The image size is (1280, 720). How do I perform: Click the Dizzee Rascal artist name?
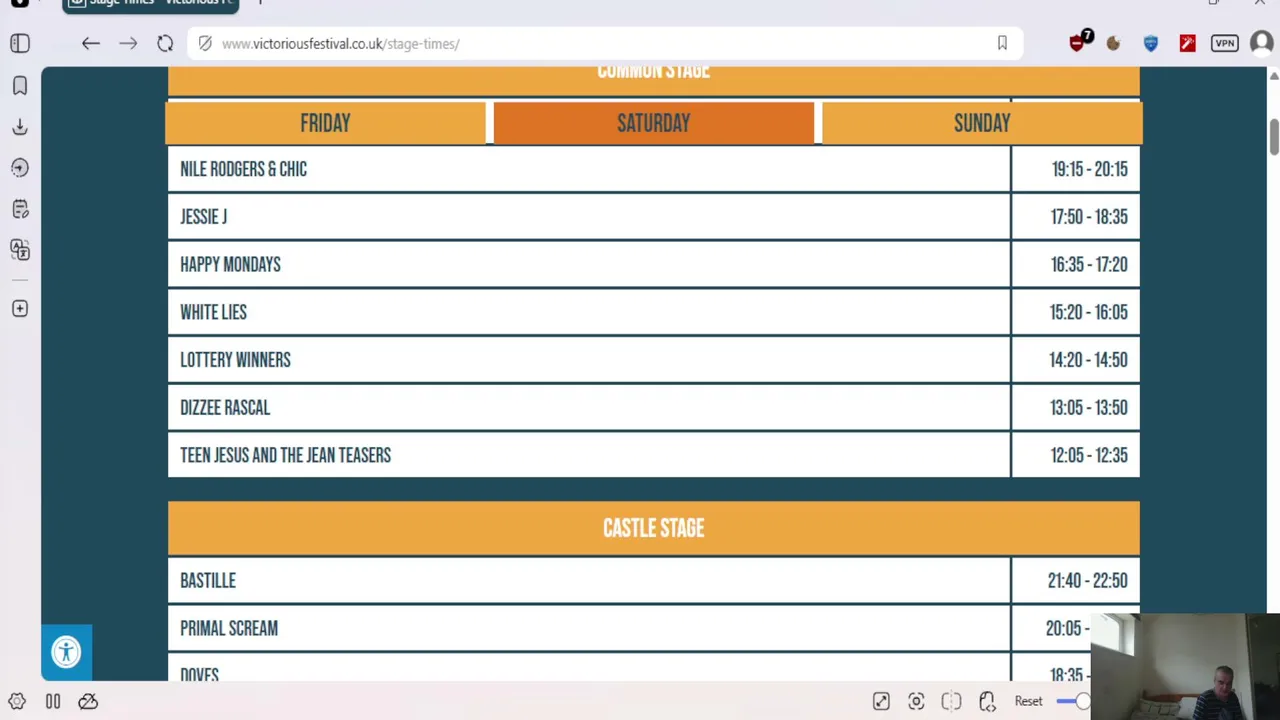coord(225,408)
